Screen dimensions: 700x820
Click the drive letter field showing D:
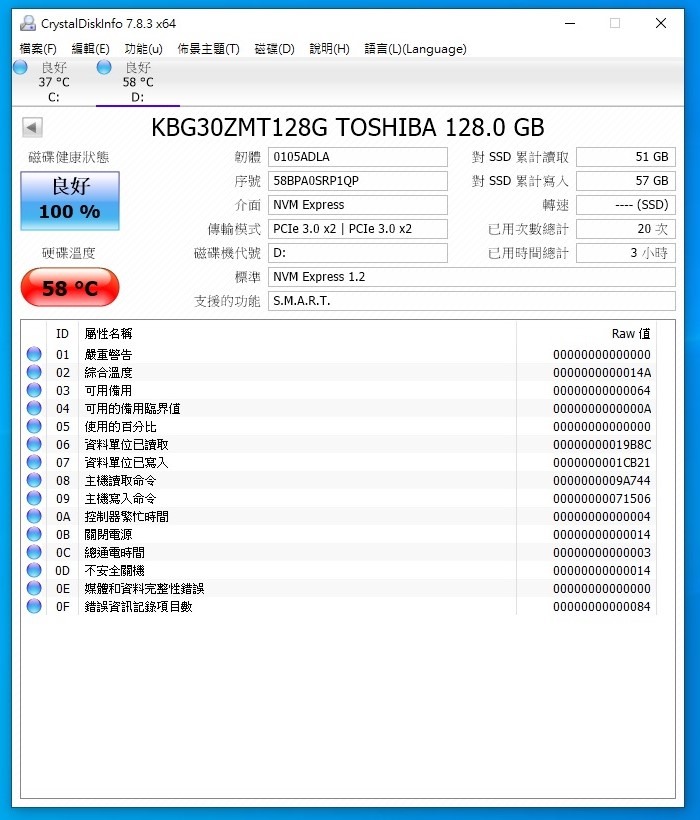pos(358,253)
